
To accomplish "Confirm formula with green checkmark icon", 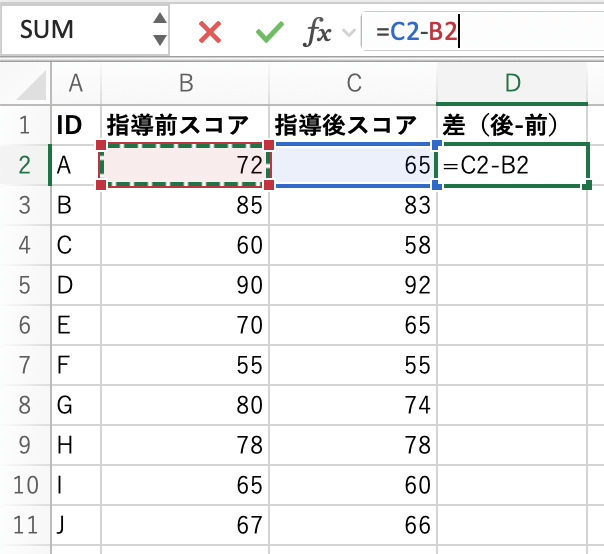I will click(x=269, y=32).
